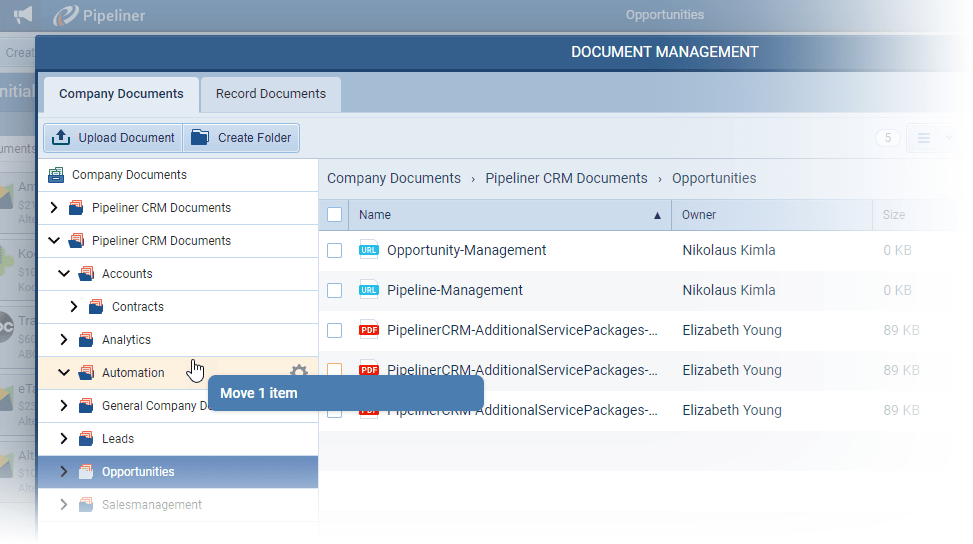
Task: Switch to the Record Documents tab
Action: [x=271, y=94]
